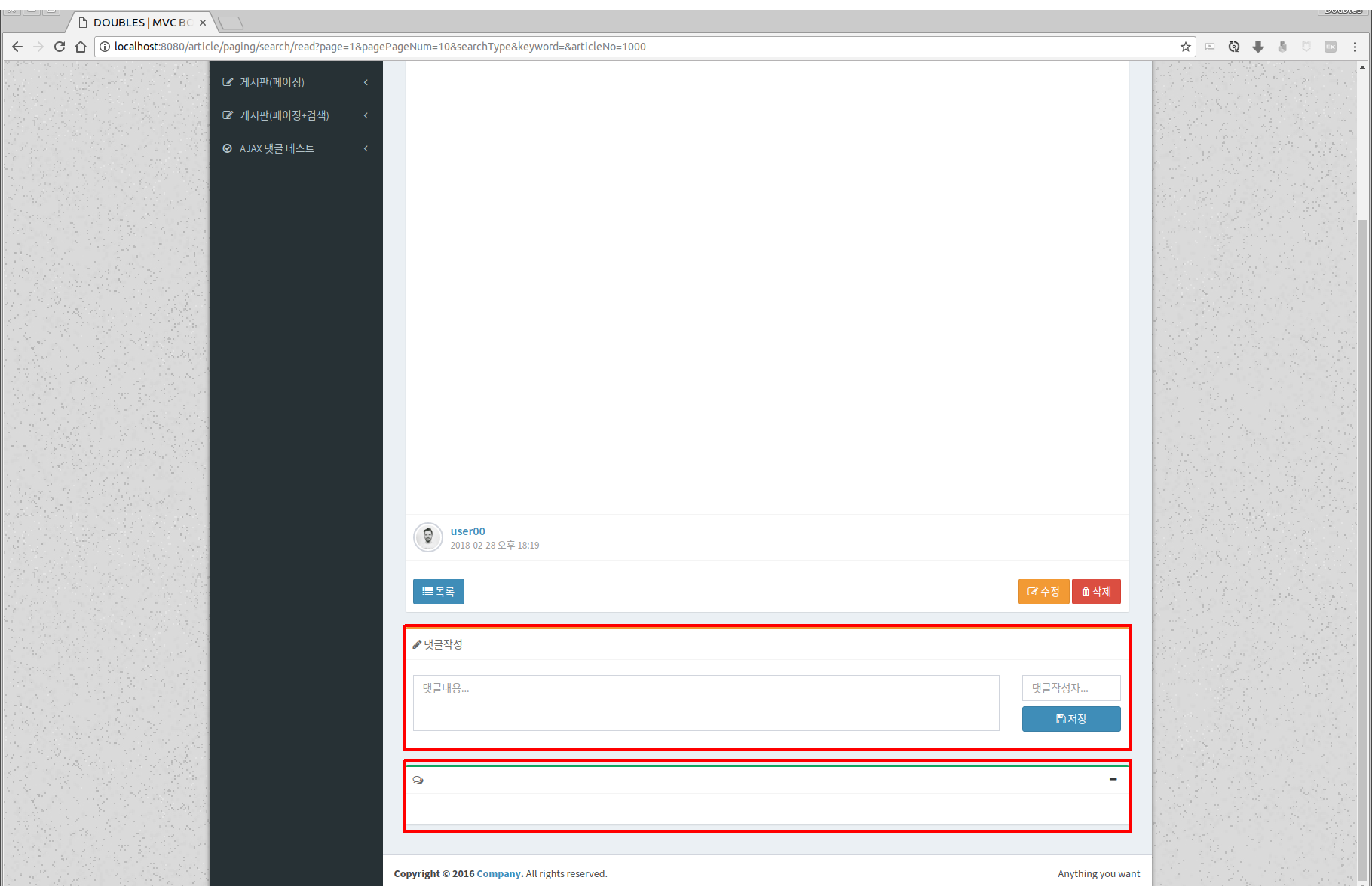Click the user00 avatar image
This screenshot has height=896, width=1372.
coord(428,537)
